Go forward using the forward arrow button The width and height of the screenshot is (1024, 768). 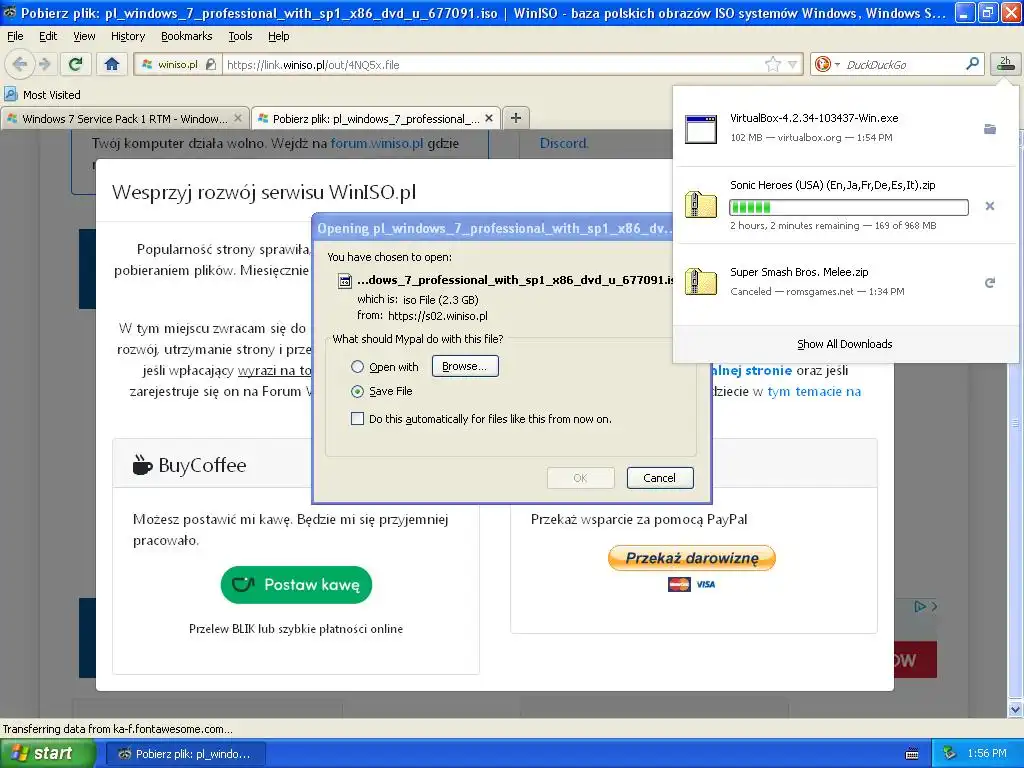[x=44, y=64]
